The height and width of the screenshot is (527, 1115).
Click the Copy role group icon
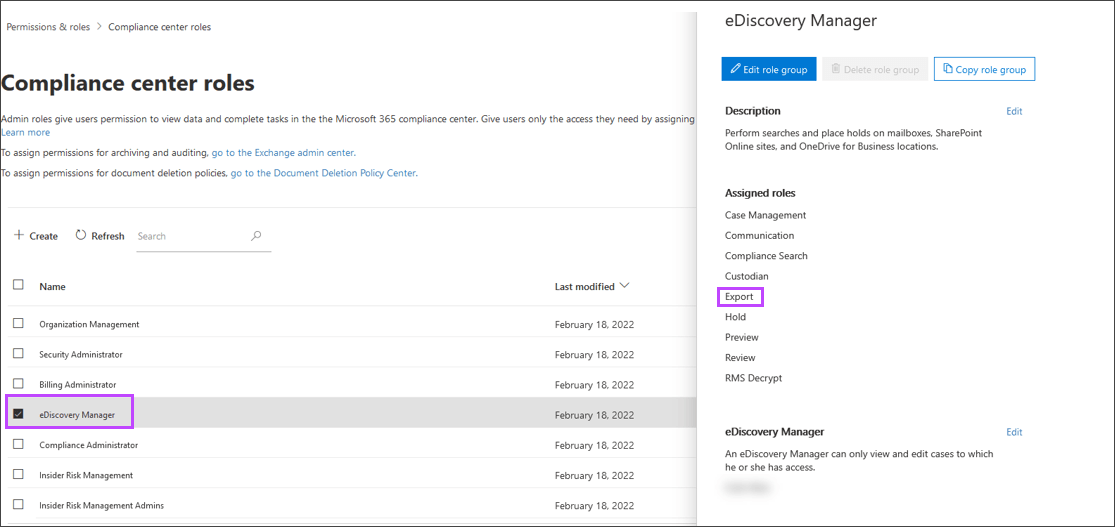tap(947, 69)
